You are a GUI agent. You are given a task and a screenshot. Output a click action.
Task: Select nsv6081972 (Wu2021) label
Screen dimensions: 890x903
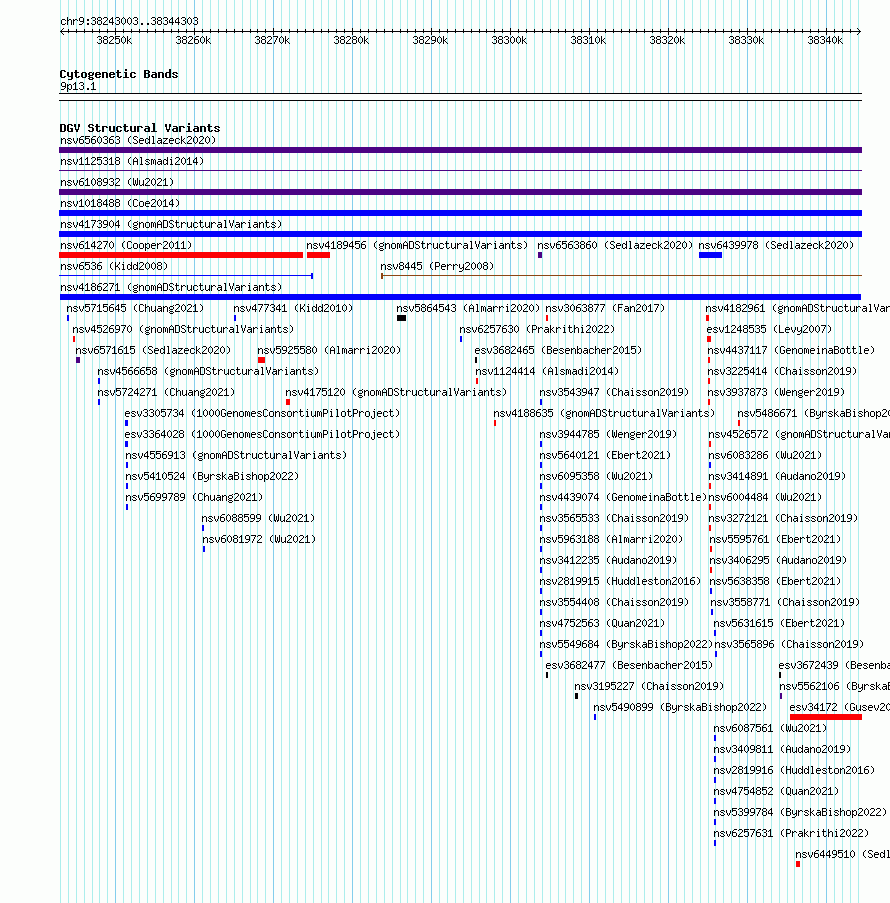pyautogui.click(x=259, y=540)
